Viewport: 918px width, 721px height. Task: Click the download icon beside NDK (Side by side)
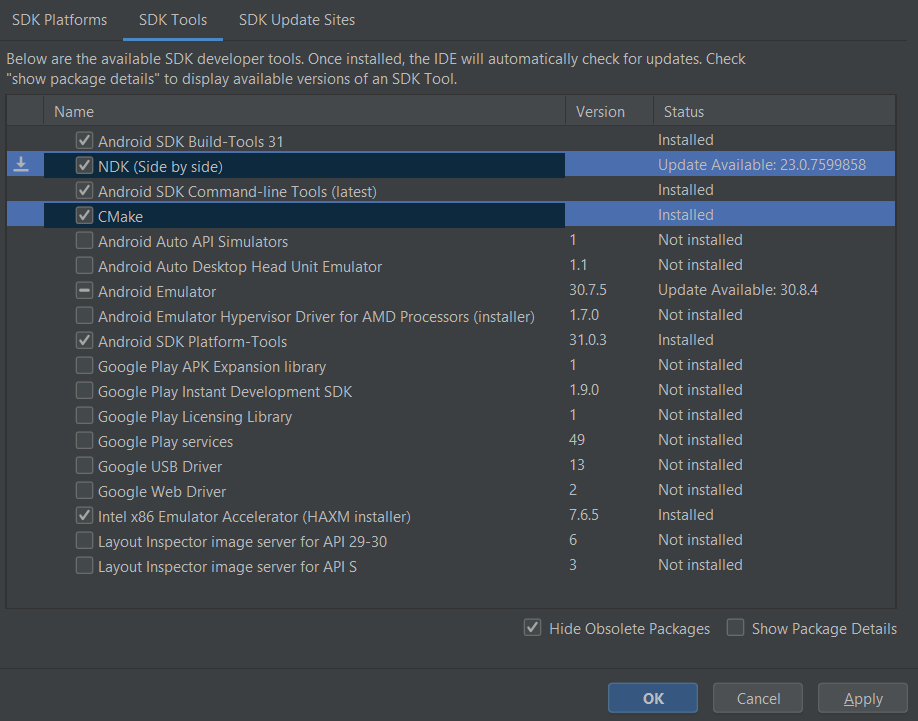coord(24,164)
